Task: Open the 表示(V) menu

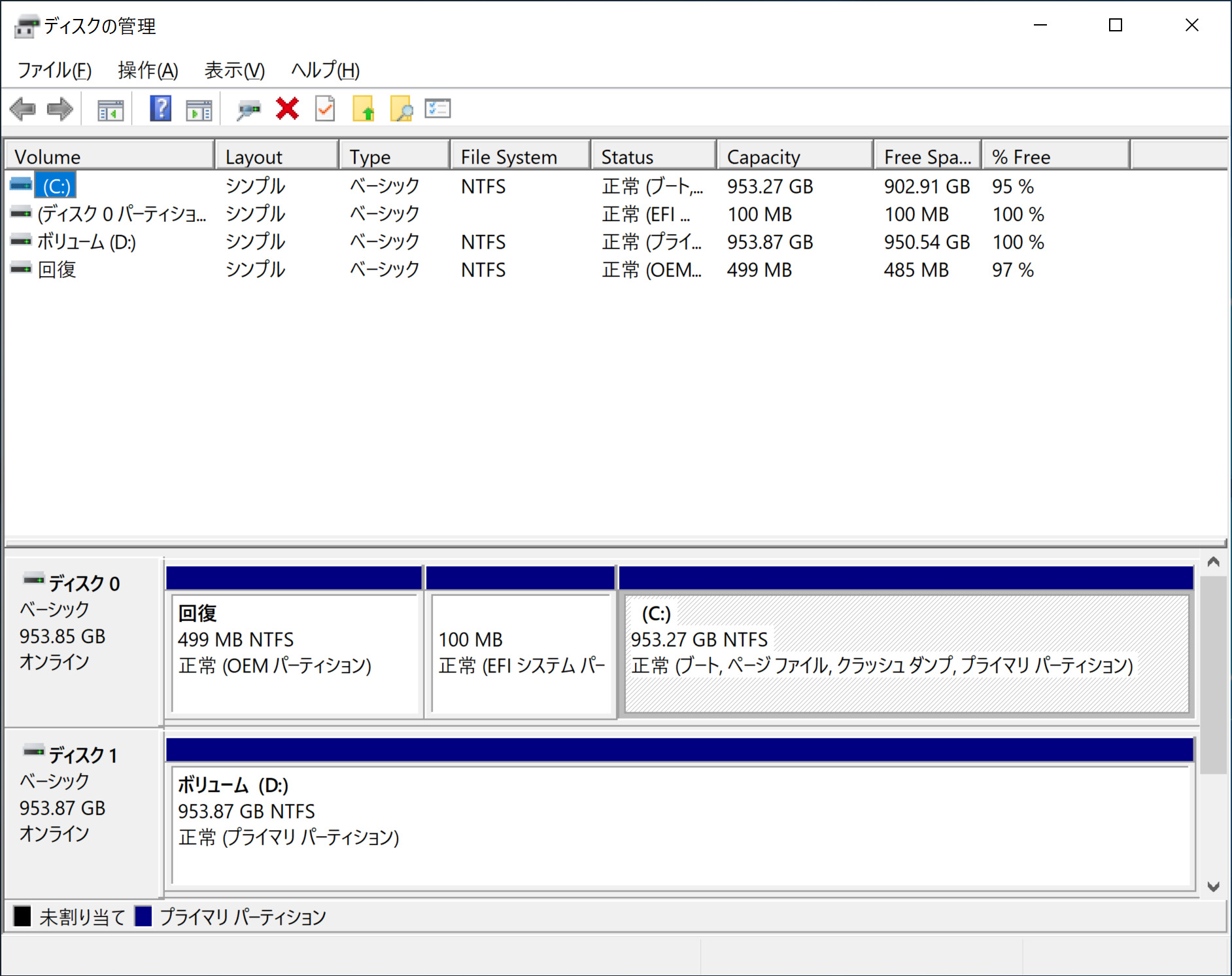Action: click(233, 70)
